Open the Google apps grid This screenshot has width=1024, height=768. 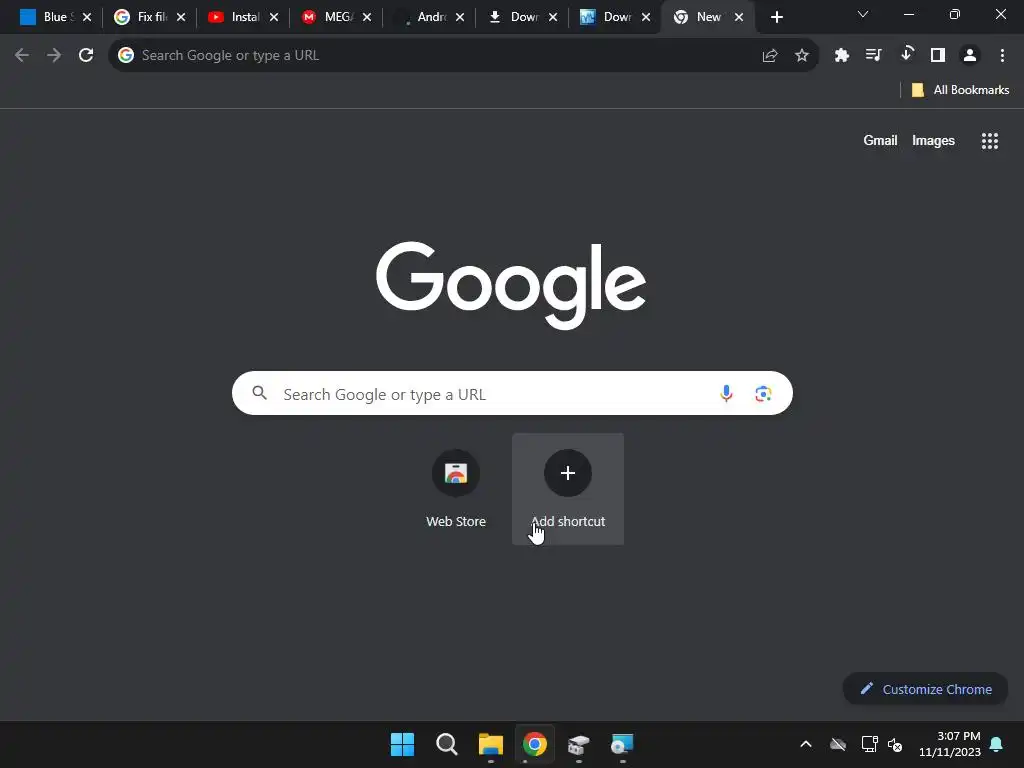pos(990,141)
